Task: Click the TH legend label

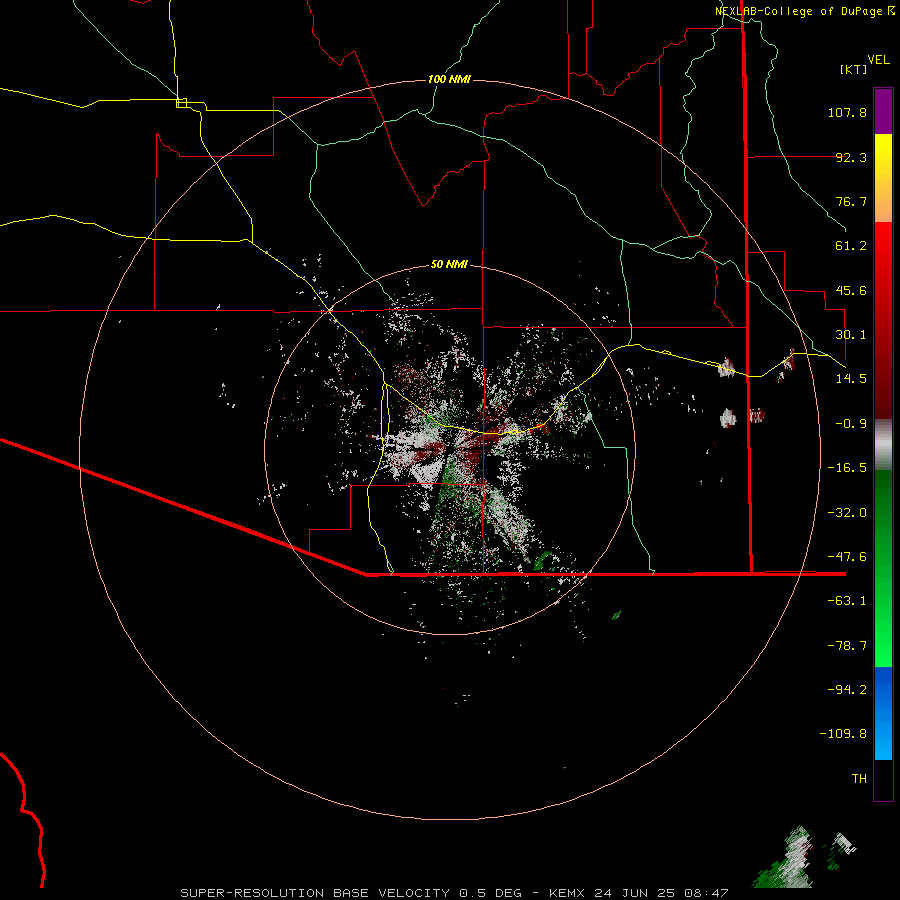Action: pos(859,779)
